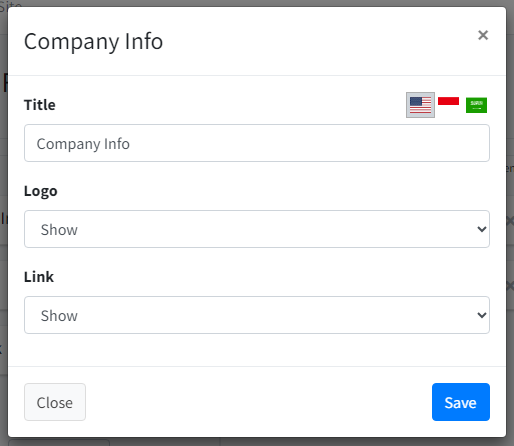Save the Company Info settings
This screenshot has height=446, width=514.
click(x=461, y=402)
